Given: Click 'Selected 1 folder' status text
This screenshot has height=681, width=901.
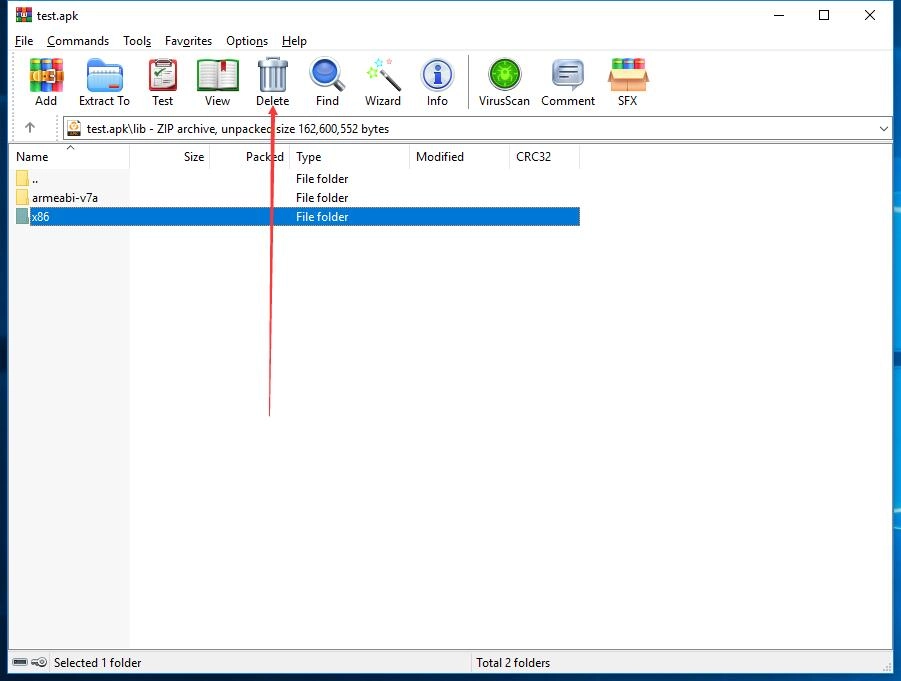Looking at the screenshot, I should pos(97,663).
